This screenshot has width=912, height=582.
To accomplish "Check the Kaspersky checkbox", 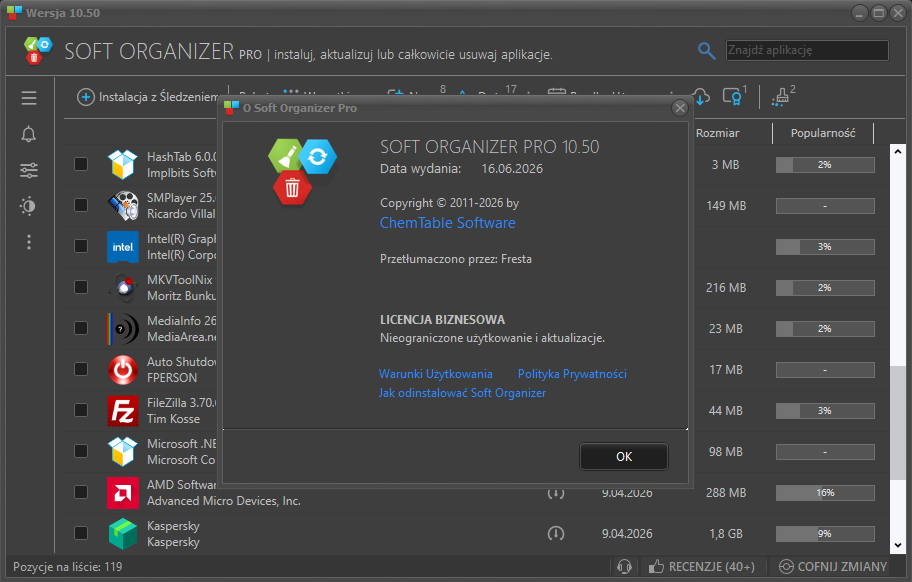I will tap(81, 533).
